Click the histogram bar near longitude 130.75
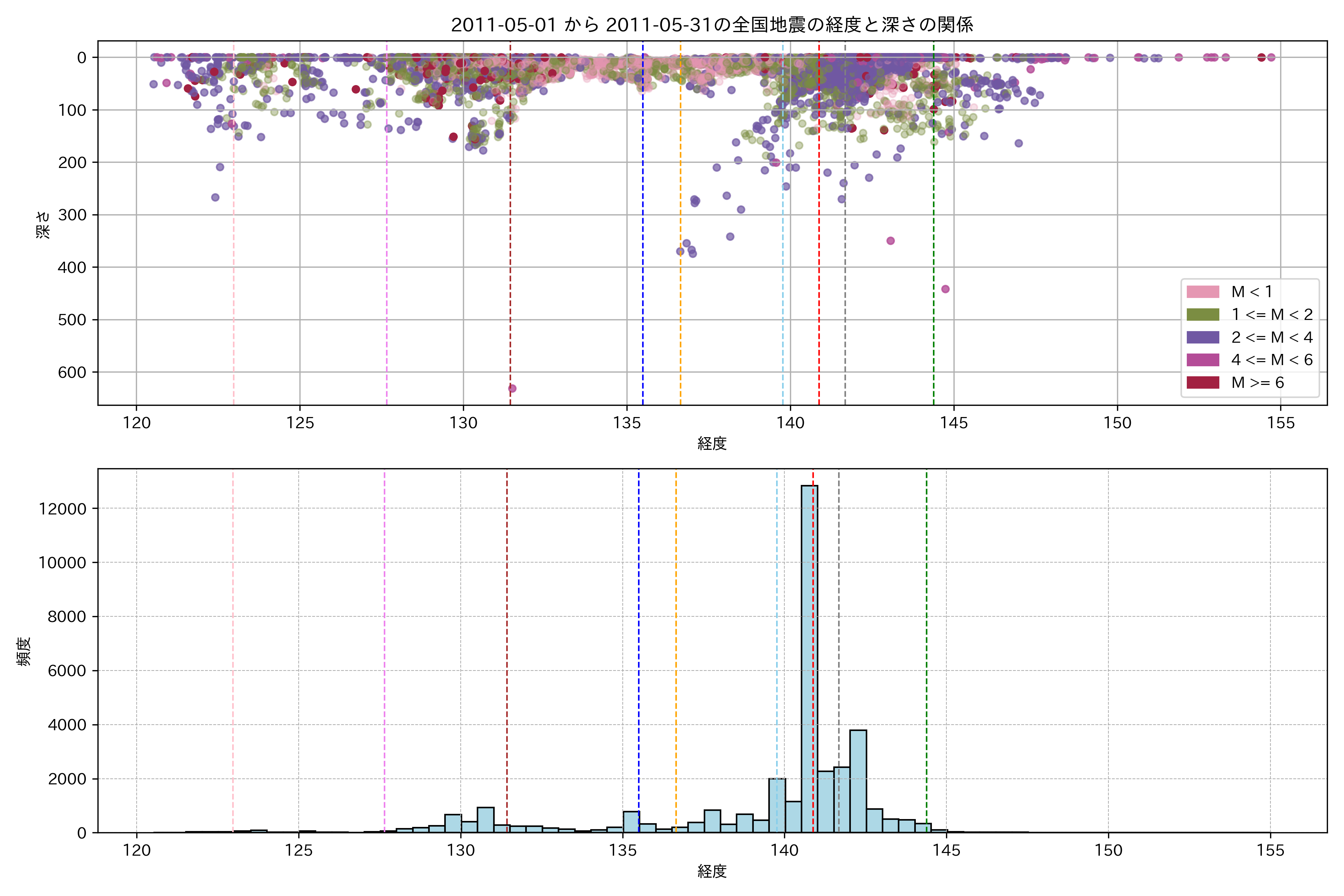 click(485, 820)
